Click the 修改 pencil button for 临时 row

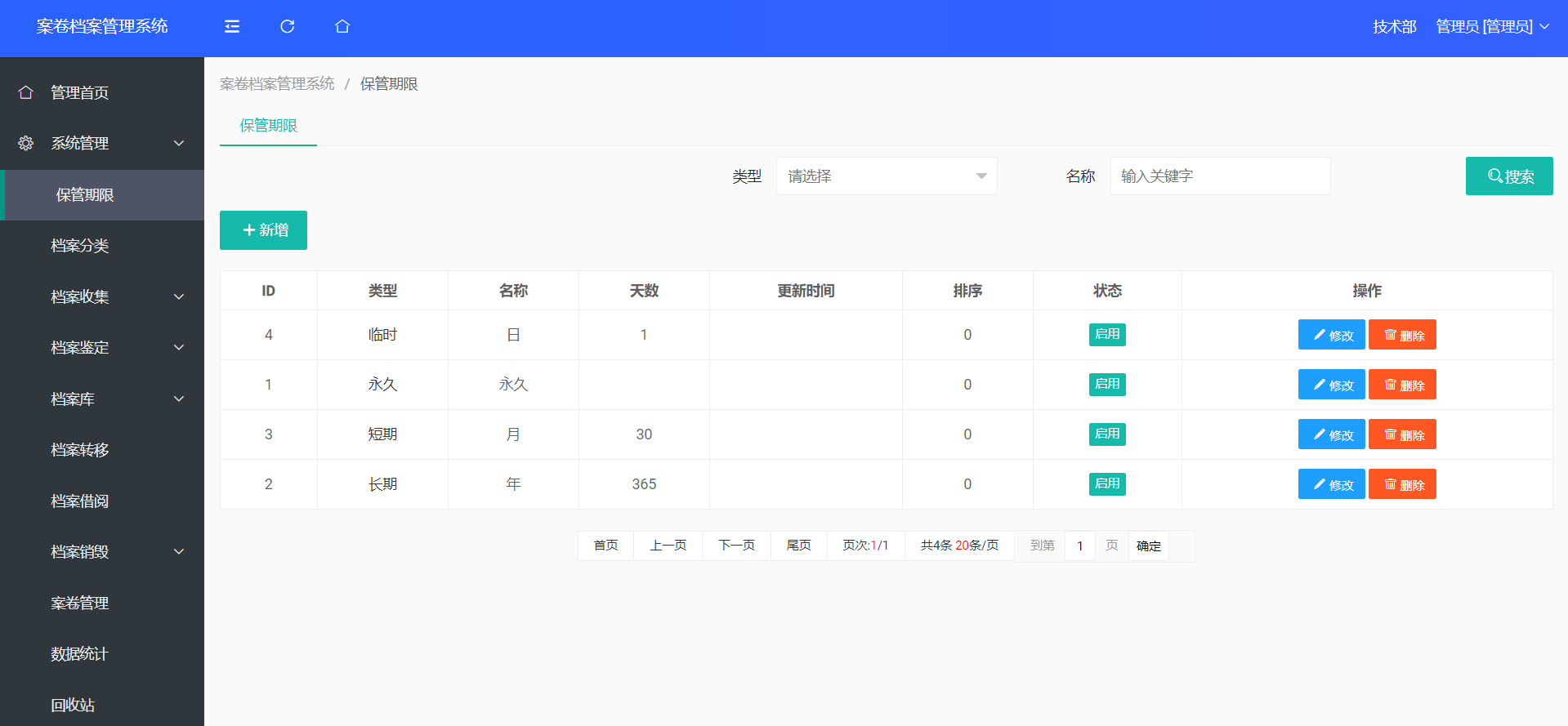pos(1331,335)
